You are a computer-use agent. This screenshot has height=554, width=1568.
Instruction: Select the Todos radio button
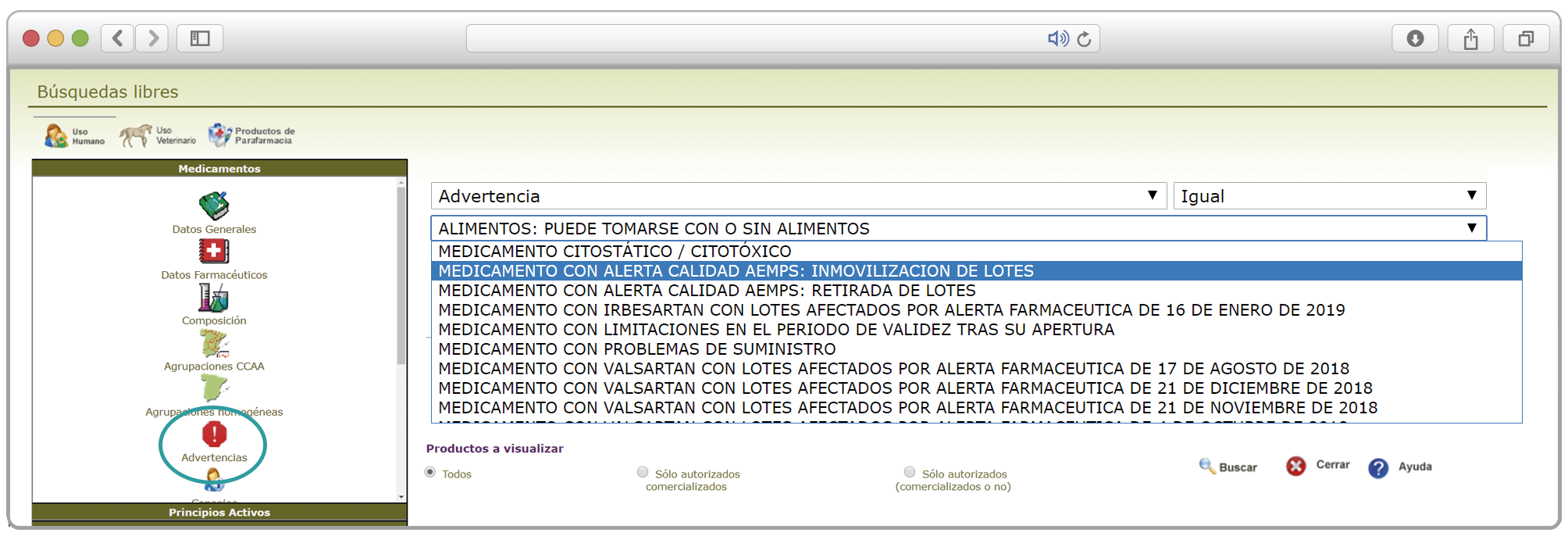pos(430,472)
